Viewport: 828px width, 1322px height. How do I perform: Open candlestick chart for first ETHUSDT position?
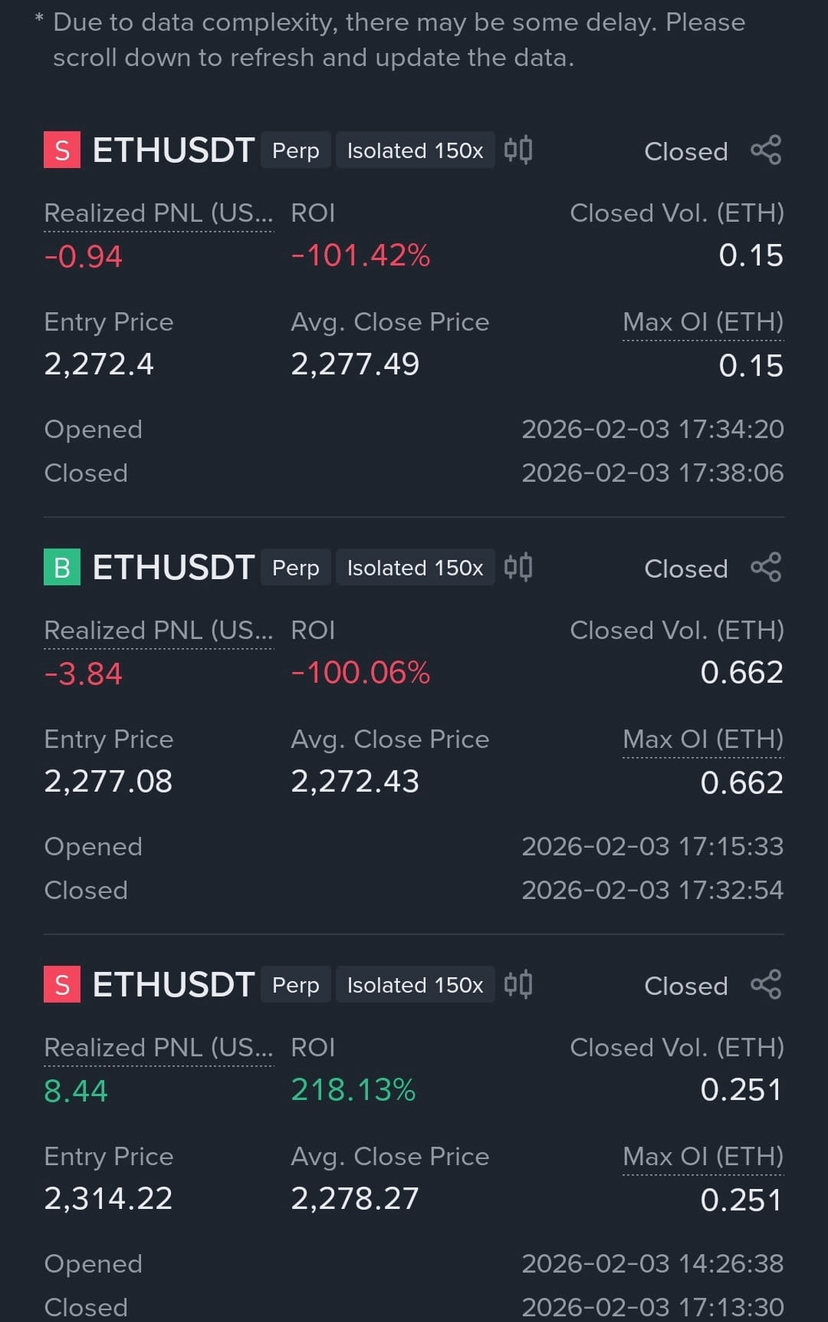click(518, 150)
